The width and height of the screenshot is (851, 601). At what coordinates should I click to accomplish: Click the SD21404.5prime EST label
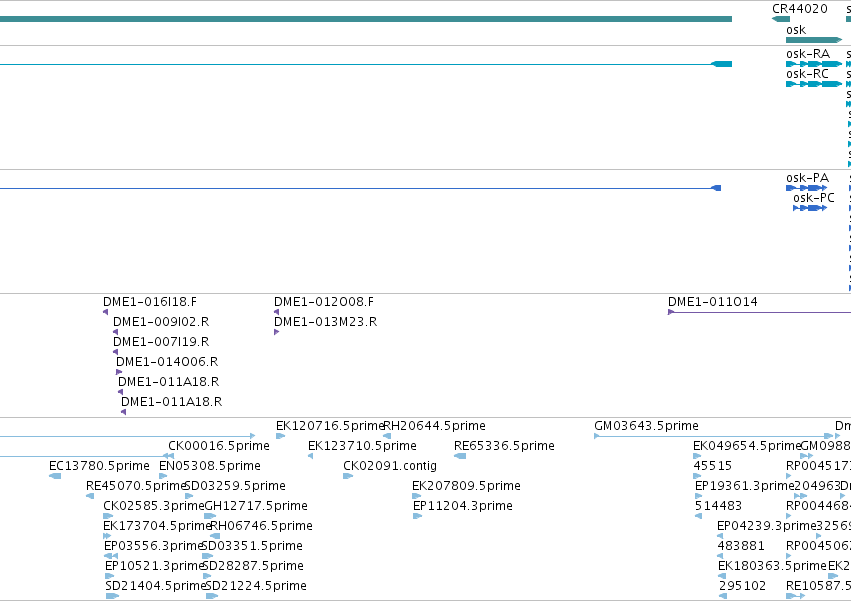[155, 586]
